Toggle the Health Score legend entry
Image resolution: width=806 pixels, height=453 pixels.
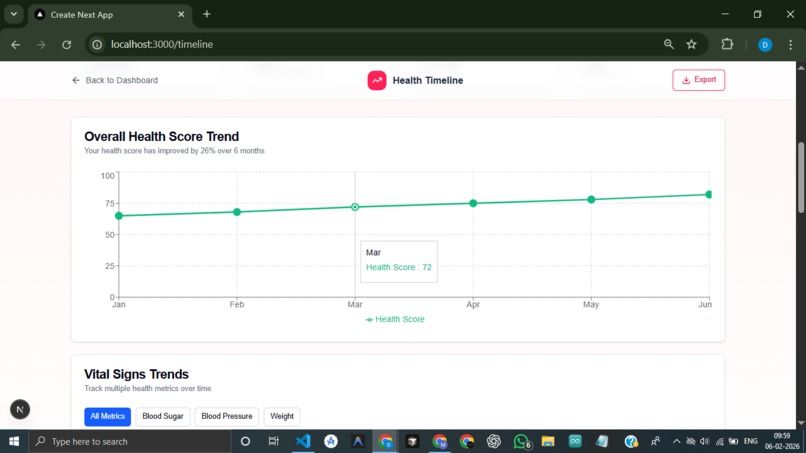tap(395, 319)
